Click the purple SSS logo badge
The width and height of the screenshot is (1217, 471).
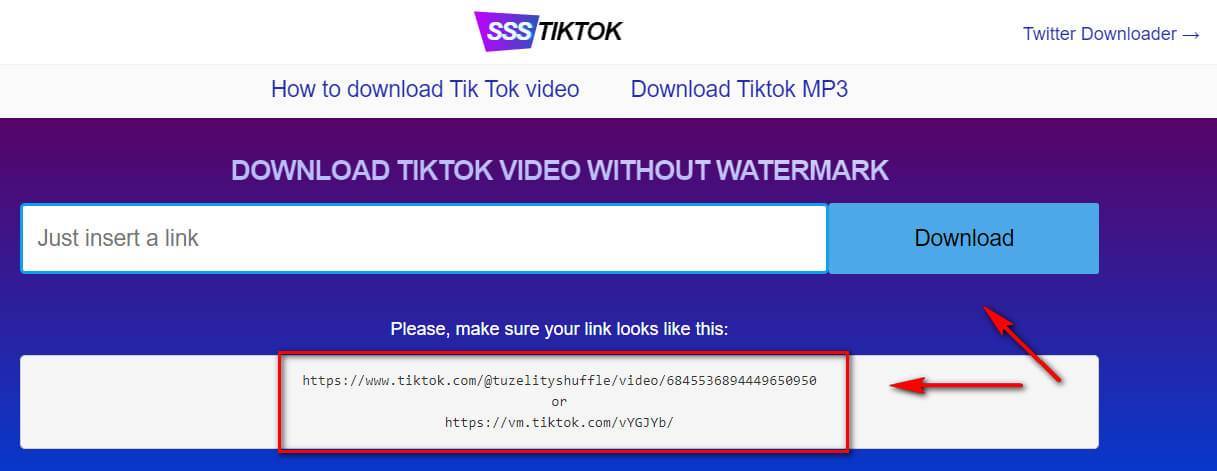[x=505, y=31]
